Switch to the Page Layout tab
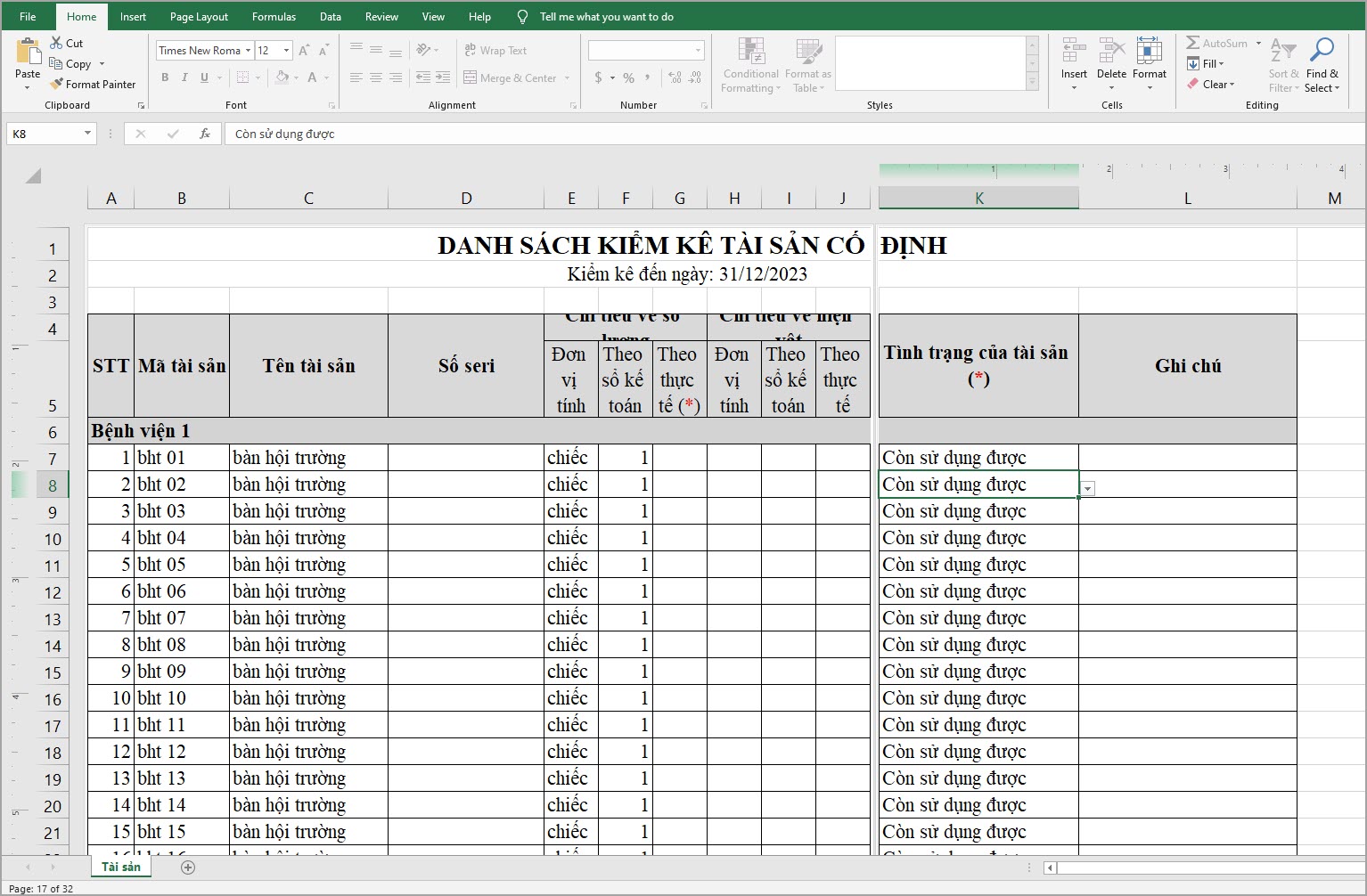The image size is (1367, 896). point(199,17)
